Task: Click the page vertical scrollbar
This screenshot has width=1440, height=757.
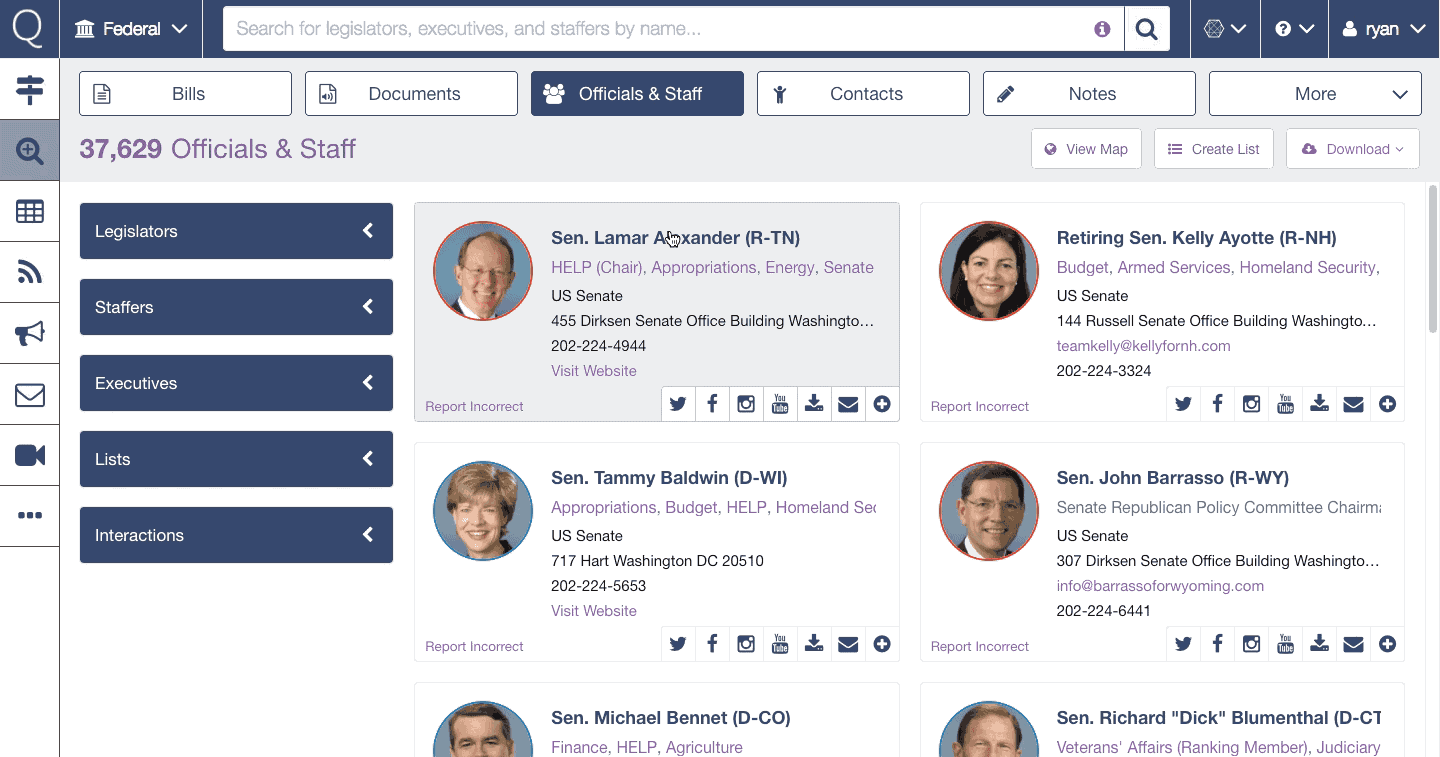Action: click(1433, 260)
